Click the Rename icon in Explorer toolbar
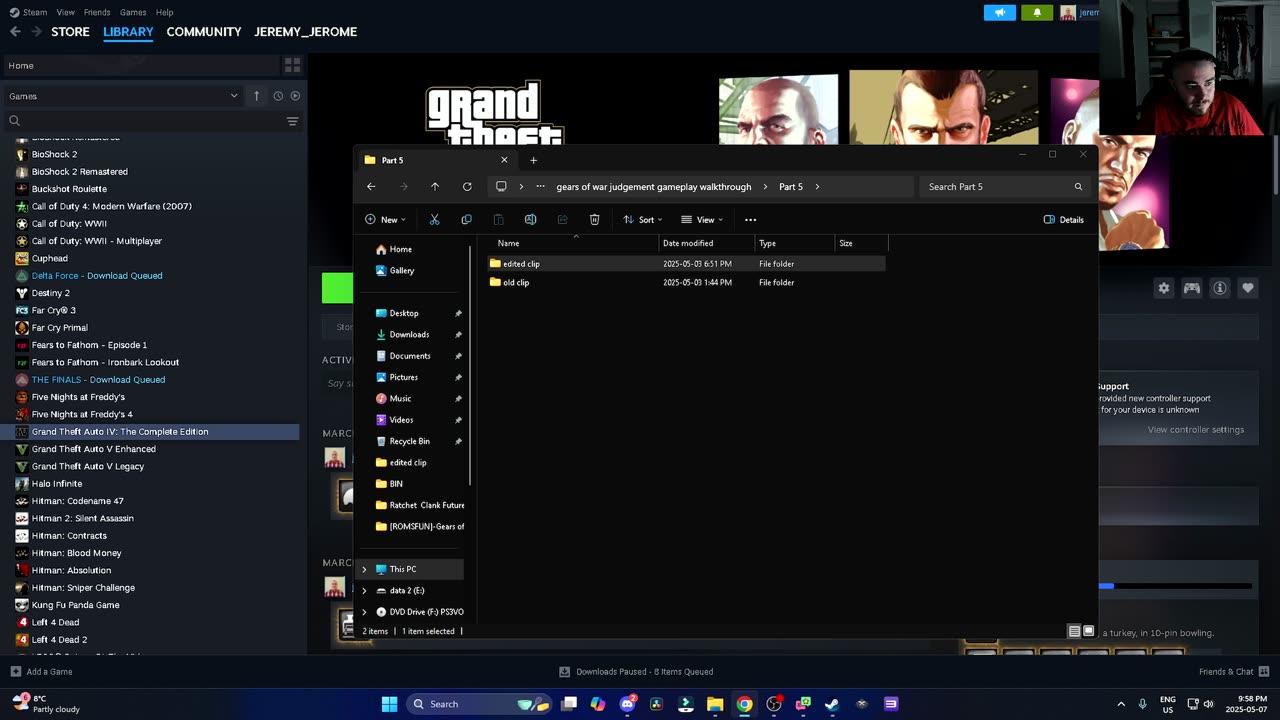The height and width of the screenshot is (720, 1280). (x=530, y=219)
